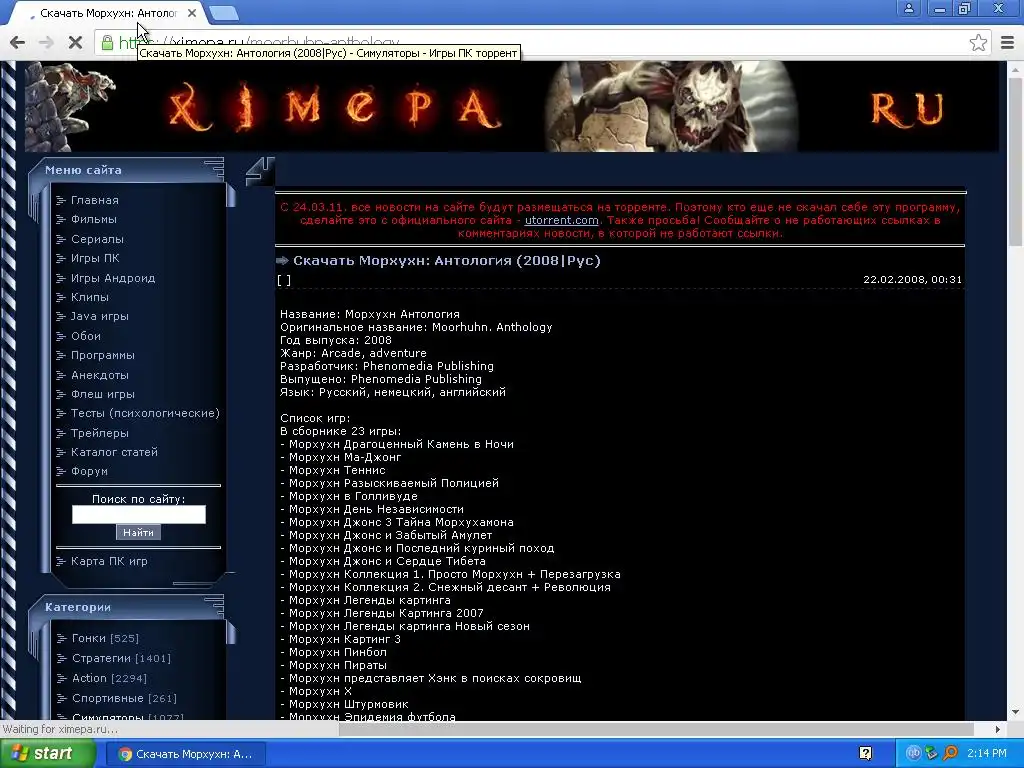Close the Морхухн tab
This screenshot has height=768, width=1024.
coord(192,13)
